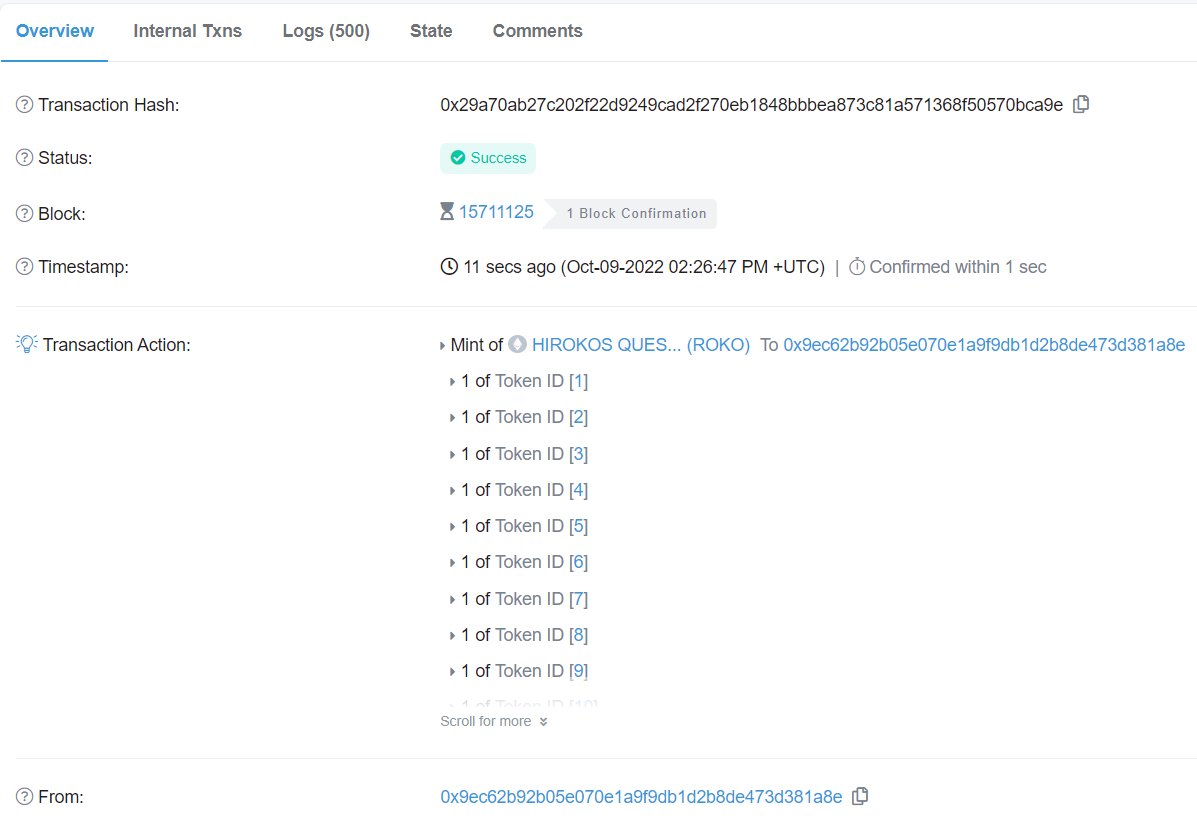
Task: Open the From address link
Action: [x=641, y=797]
